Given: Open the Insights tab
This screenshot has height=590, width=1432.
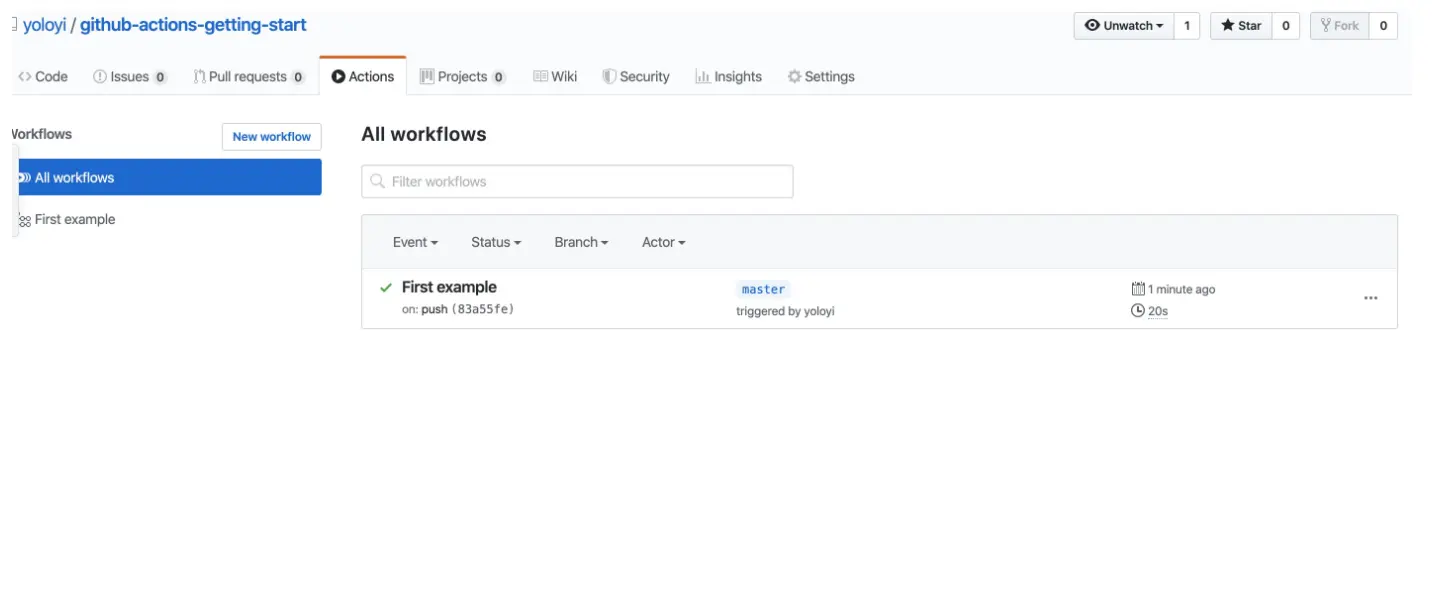Looking at the screenshot, I should tap(728, 76).
